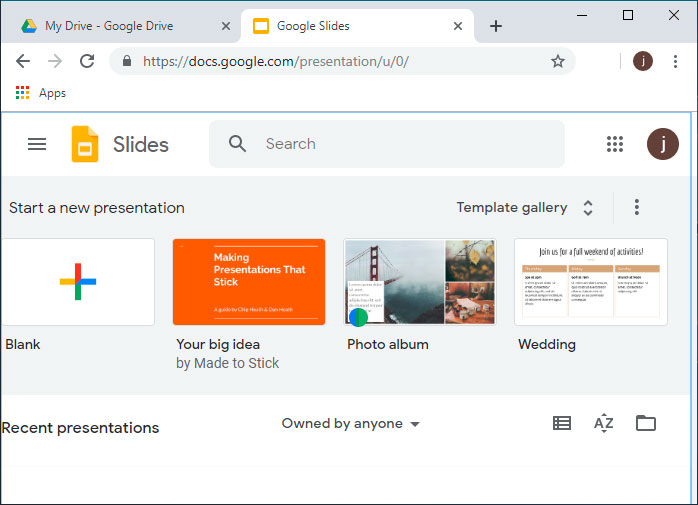
Task: Click the browser forward arrow
Action: pos(55,61)
